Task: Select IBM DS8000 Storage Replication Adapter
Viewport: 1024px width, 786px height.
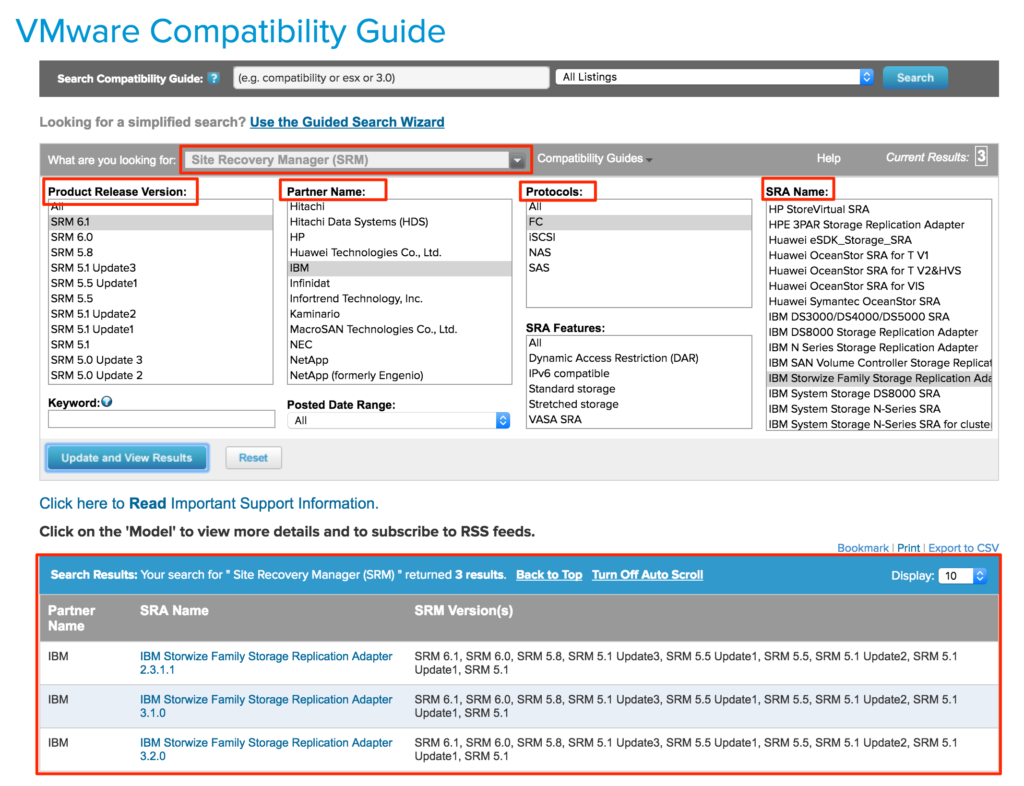Action: 879,332
